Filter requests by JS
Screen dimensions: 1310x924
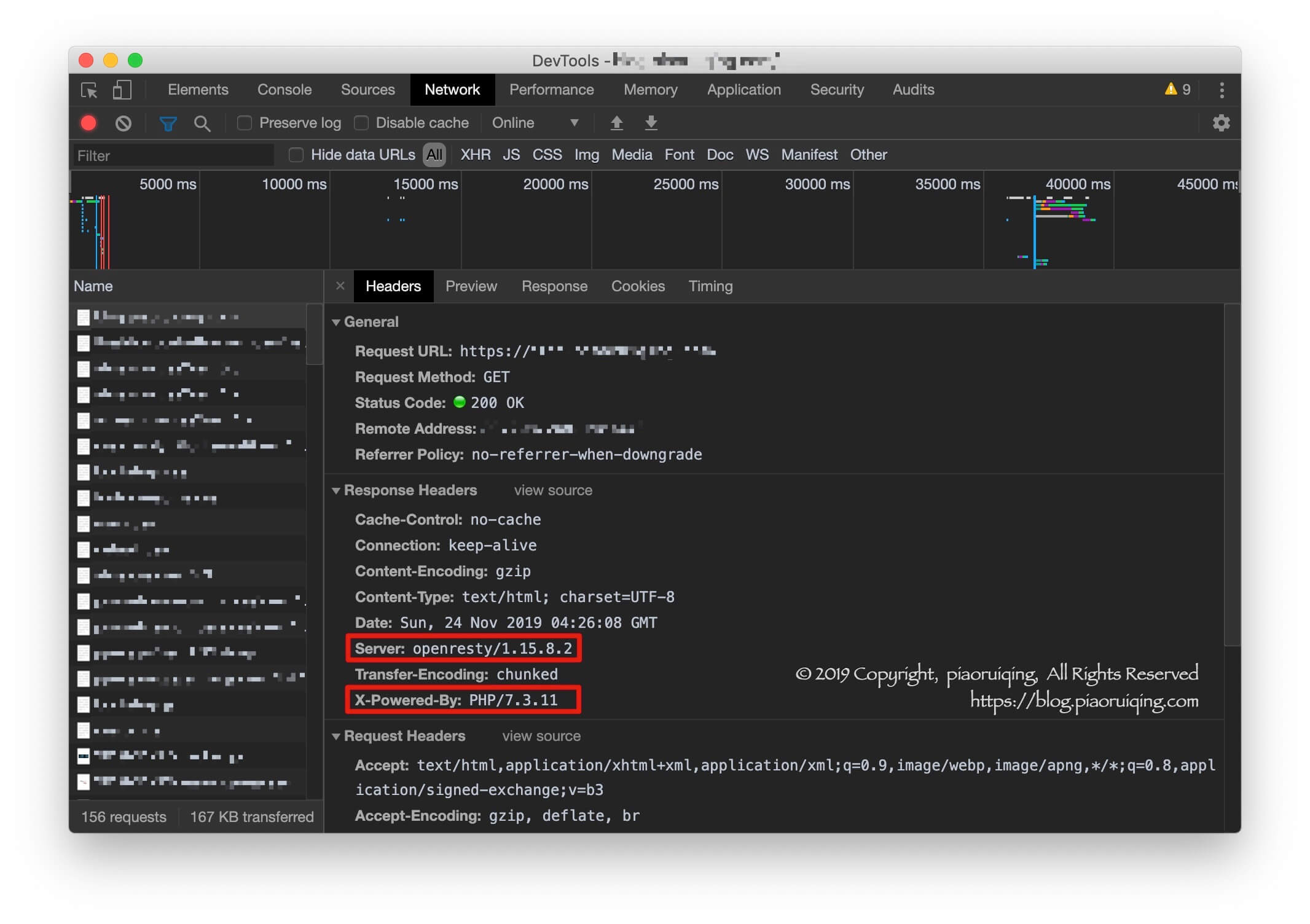click(511, 155)
